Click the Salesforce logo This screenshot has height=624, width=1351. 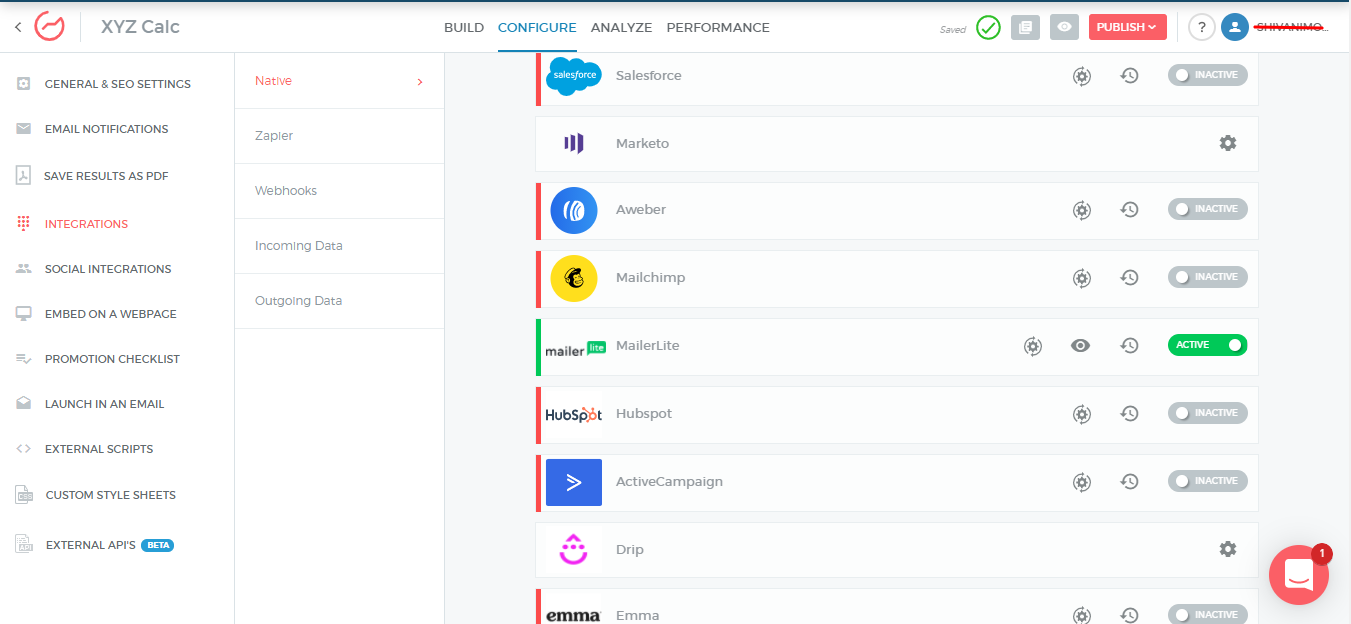(574, 76)
